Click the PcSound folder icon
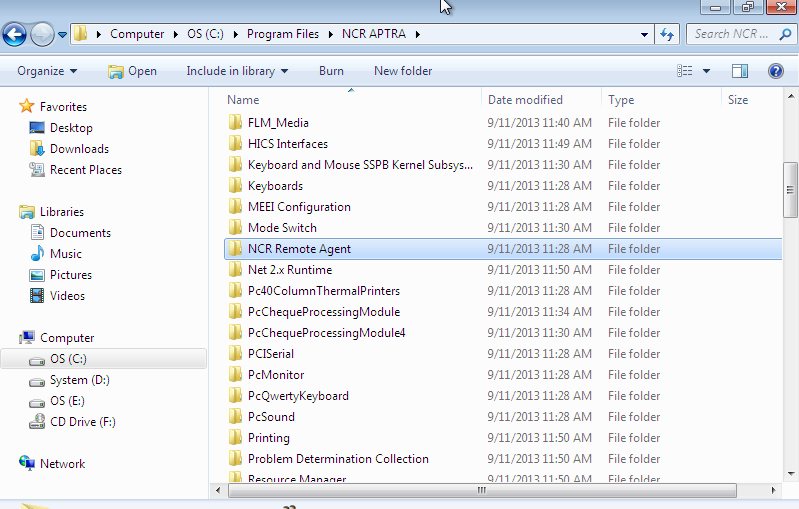 tap(235, 416)
